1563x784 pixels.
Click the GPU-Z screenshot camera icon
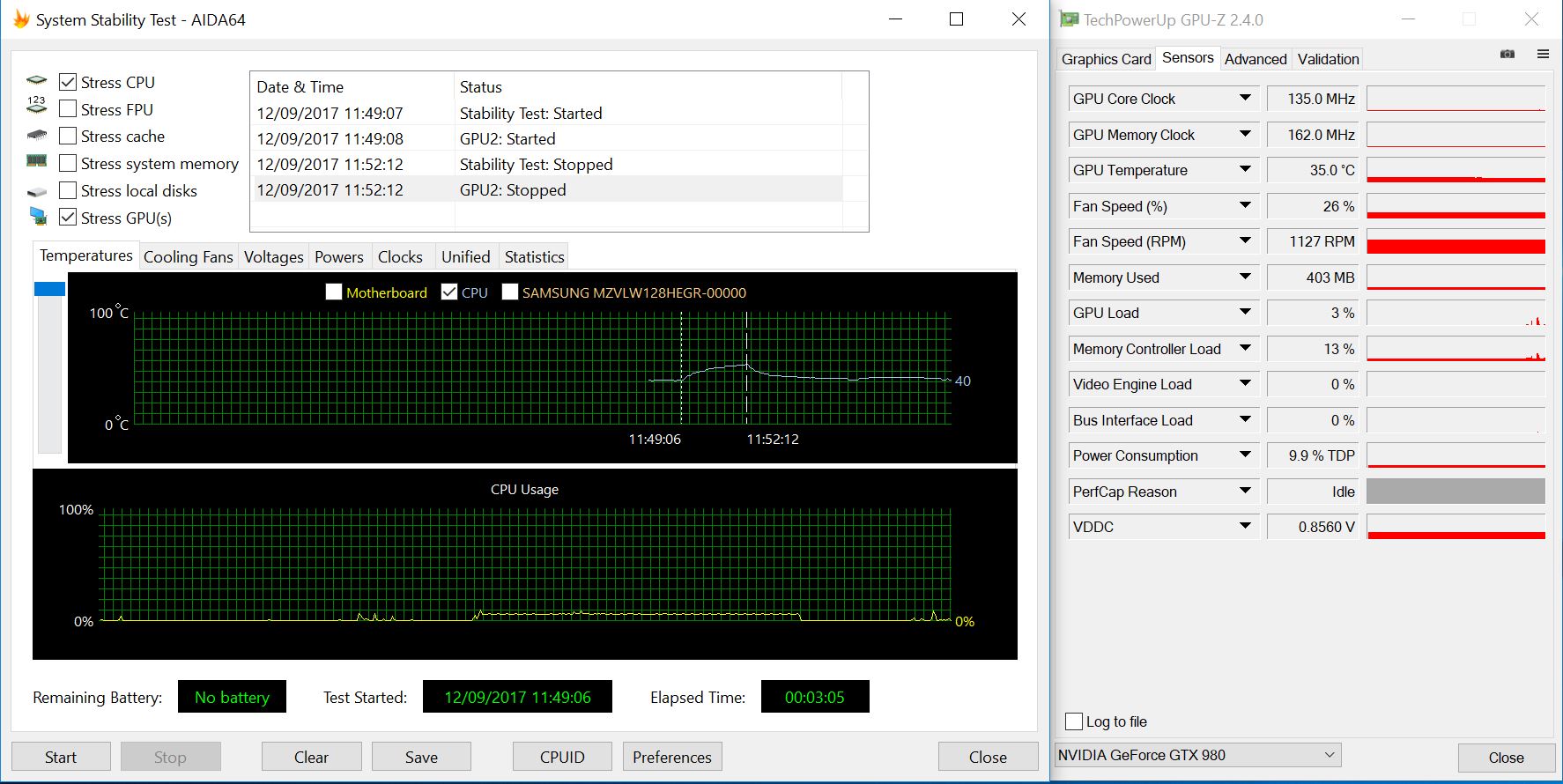click(1507, 55)
